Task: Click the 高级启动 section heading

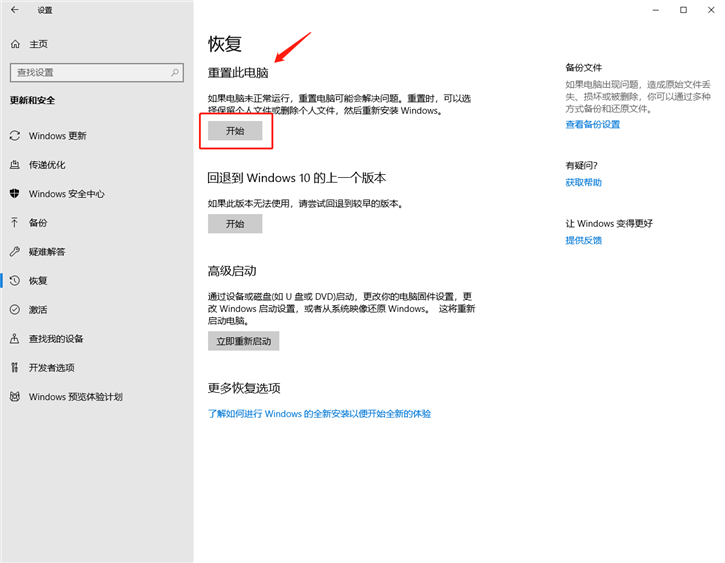Action: (x=232, y=271)
